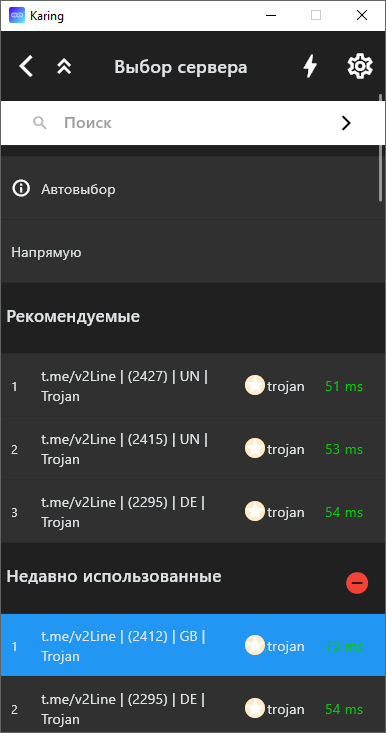The height and width of the screenshot is (733, 386).
Task: Expand search options with right chevron
Action: 346,123
